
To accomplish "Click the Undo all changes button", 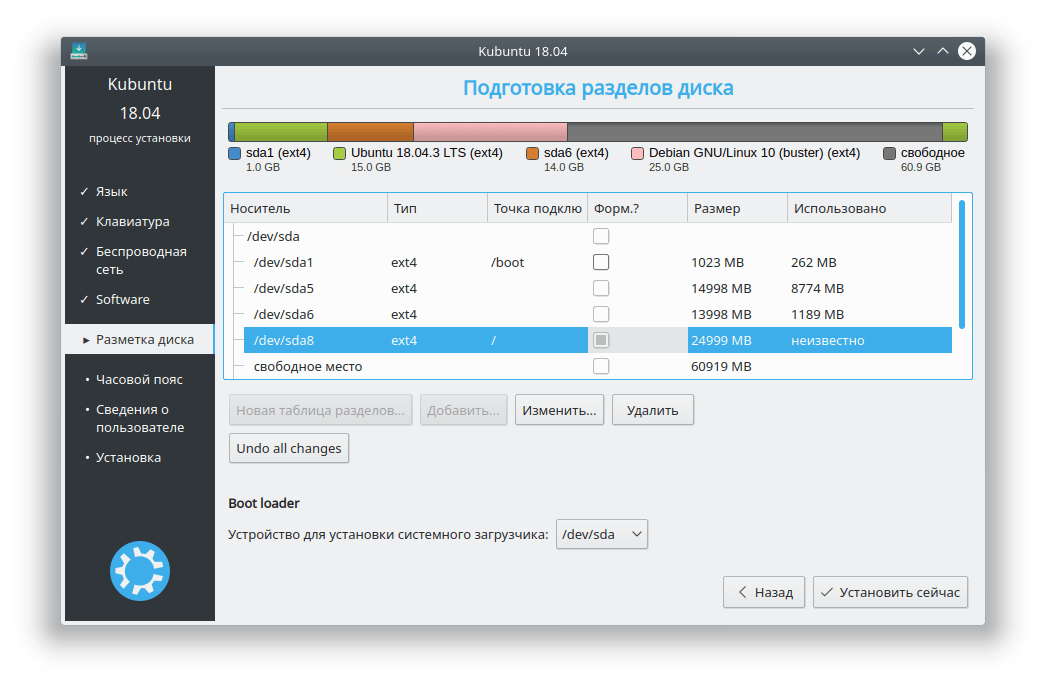I will 288,448.
